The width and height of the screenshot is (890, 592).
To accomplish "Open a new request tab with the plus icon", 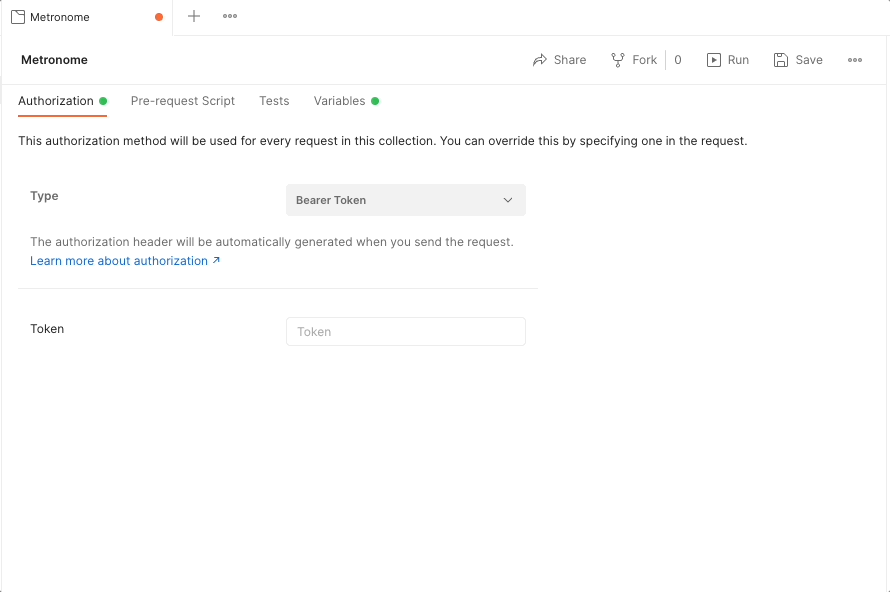I will tap(193, 16).
